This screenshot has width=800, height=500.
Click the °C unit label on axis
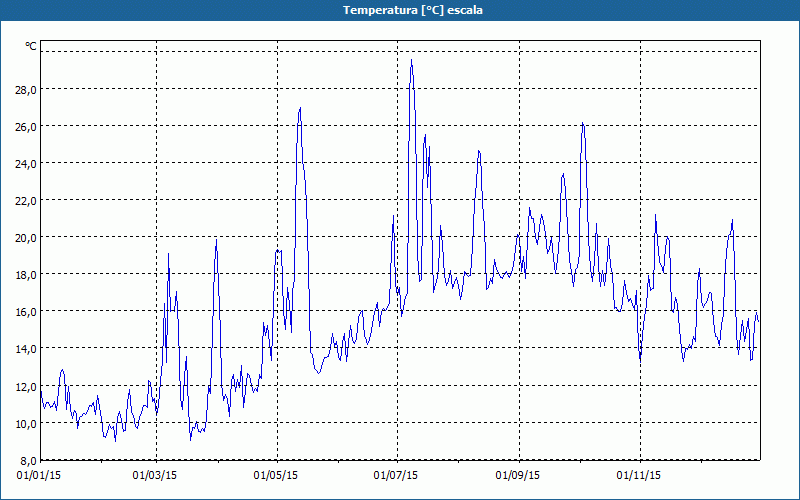coord(31,46)
